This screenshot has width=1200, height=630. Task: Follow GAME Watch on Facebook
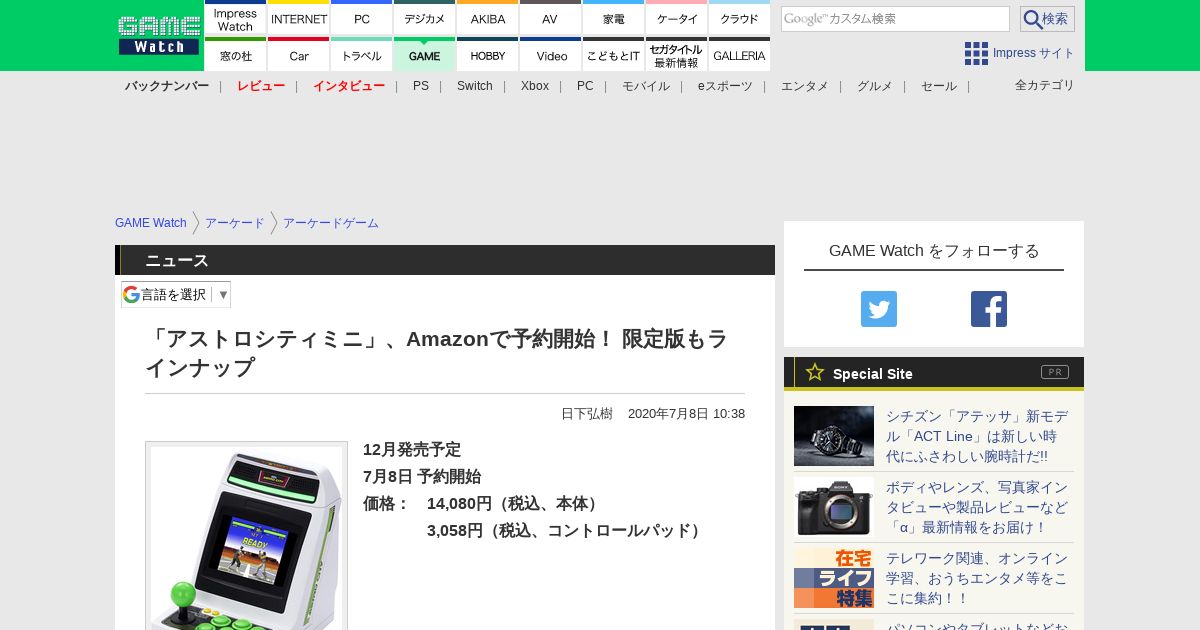[x=989, y=309]
